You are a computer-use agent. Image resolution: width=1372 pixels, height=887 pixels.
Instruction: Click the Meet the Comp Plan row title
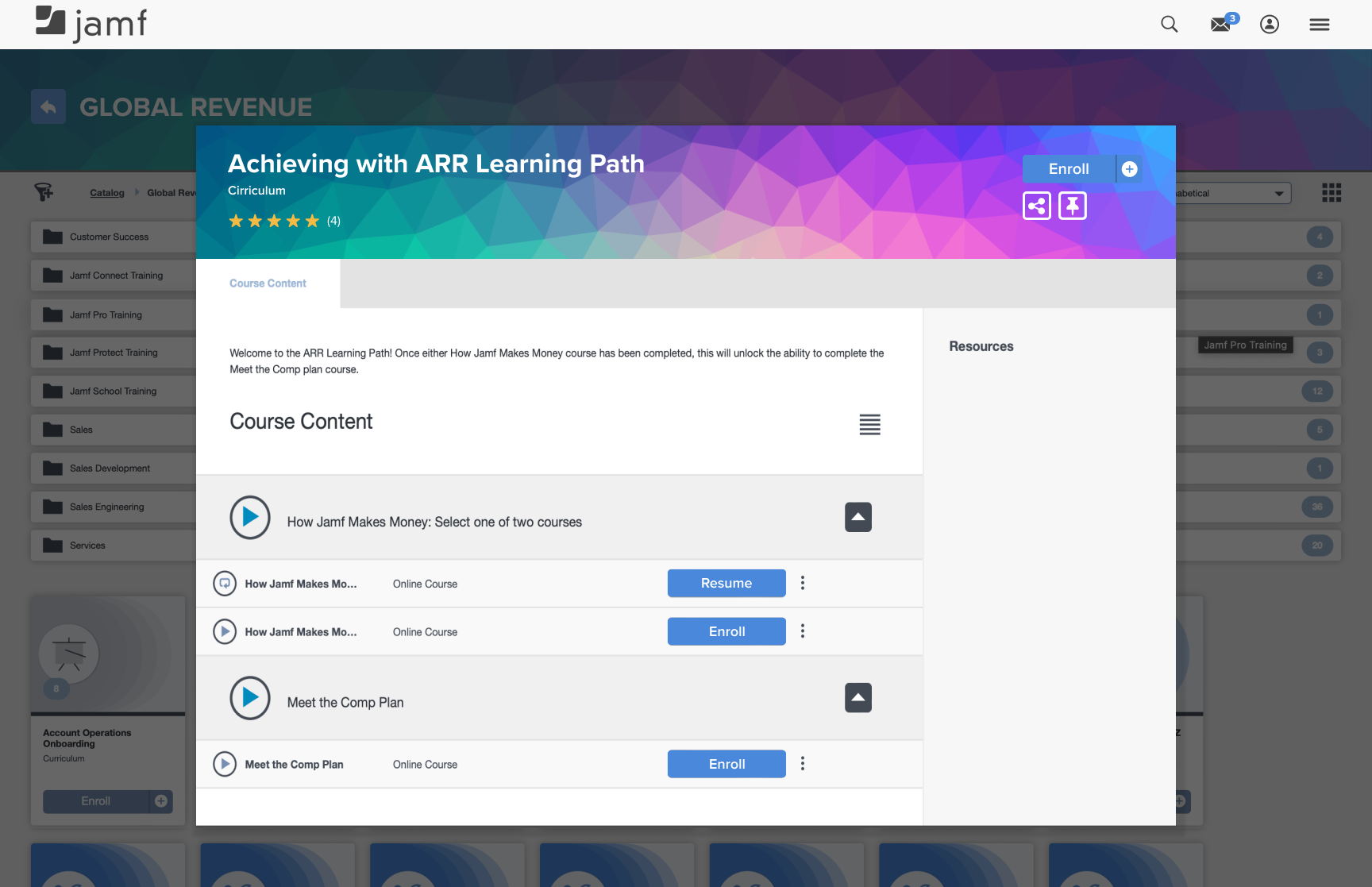(x=294, y=764)
